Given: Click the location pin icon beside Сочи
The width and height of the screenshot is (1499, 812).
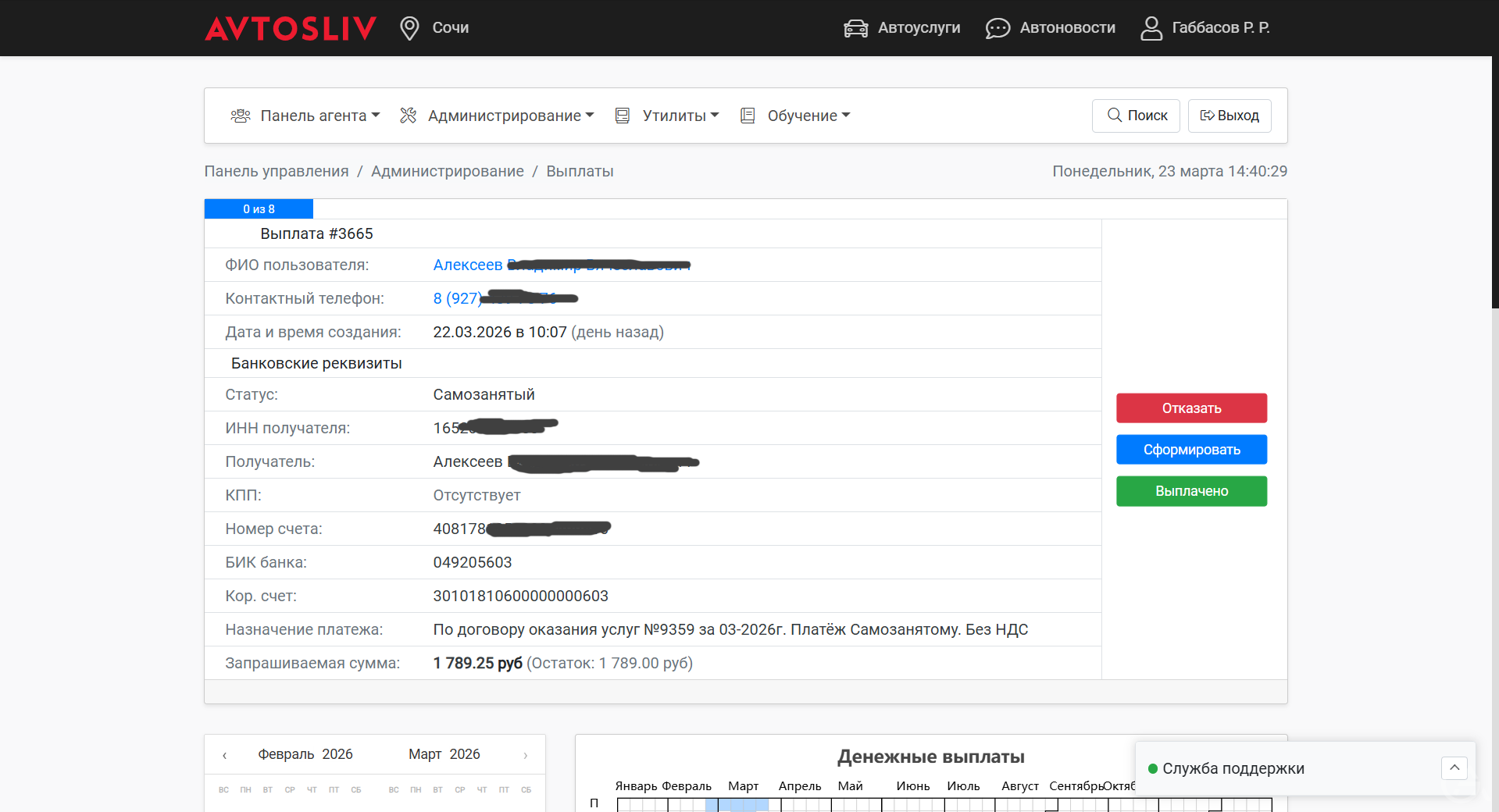Looking at the screenshot, I should coord(409,27).
